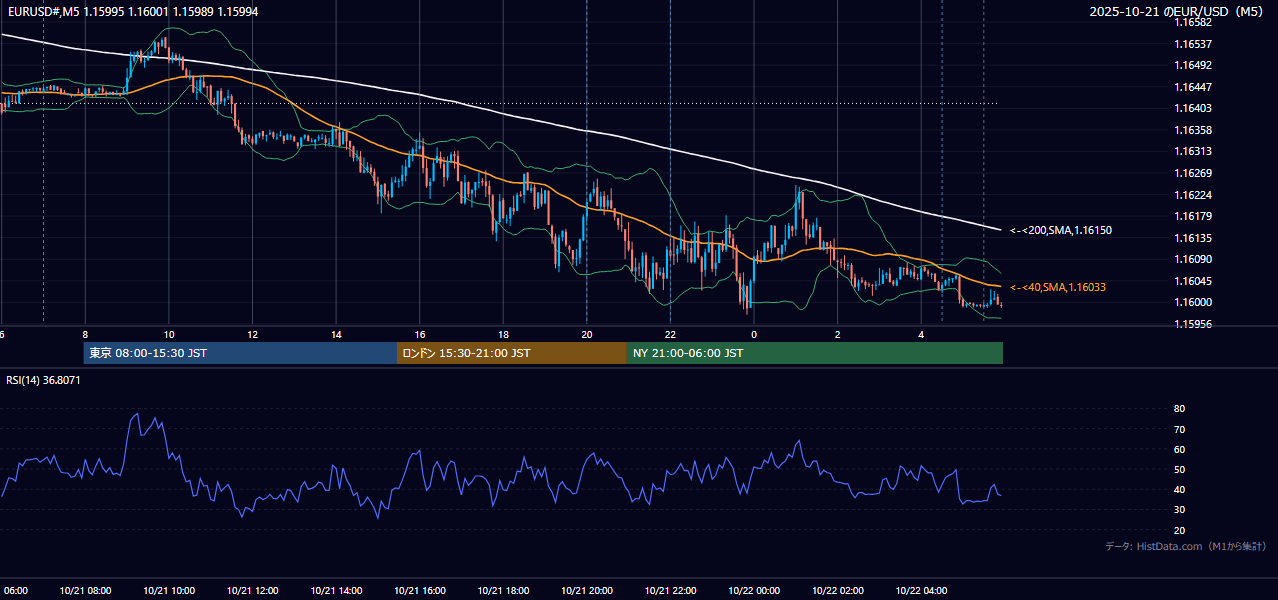
Task: Click hour tick 2 on chart axis
Action: [x=838, y=334]
